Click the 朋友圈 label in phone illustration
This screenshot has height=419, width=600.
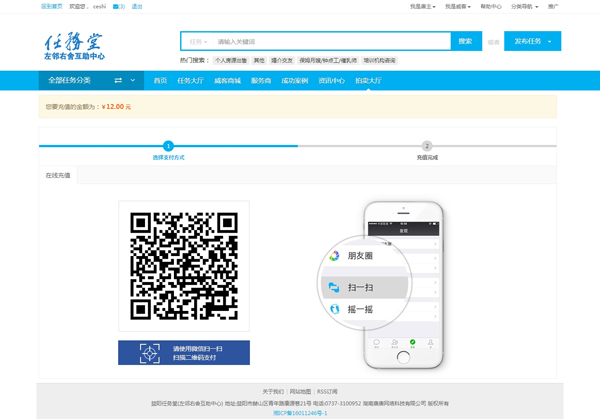point(360,256)
